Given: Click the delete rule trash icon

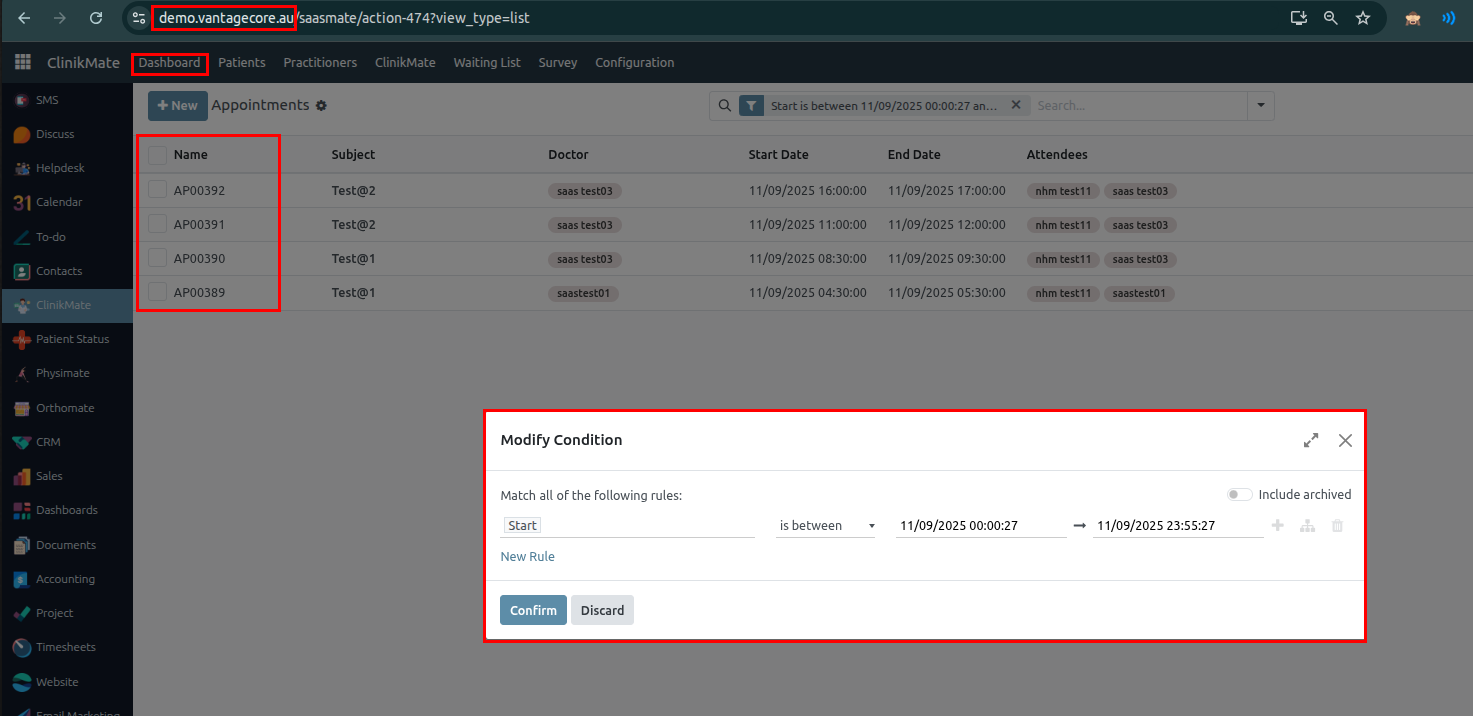Looking at the screenshot, I should [1337, 526].
